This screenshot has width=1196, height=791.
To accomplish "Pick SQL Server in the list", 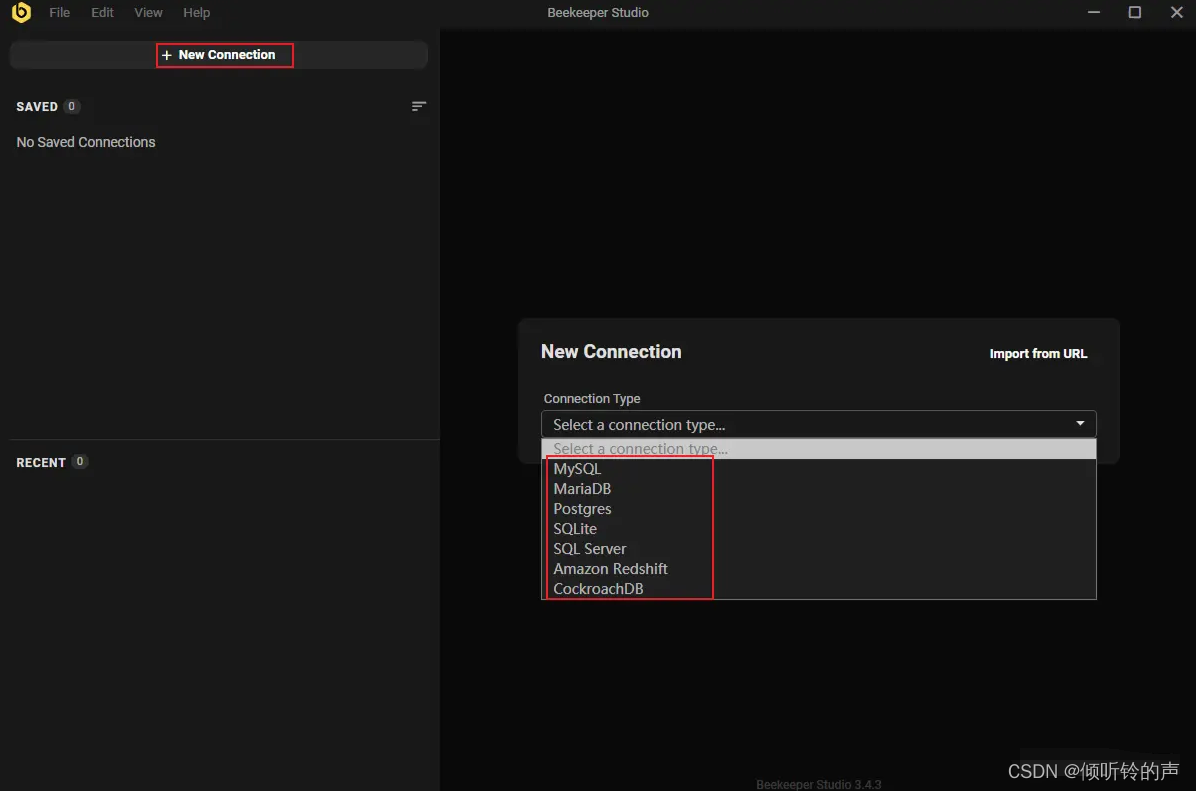I will pos(818,548).
